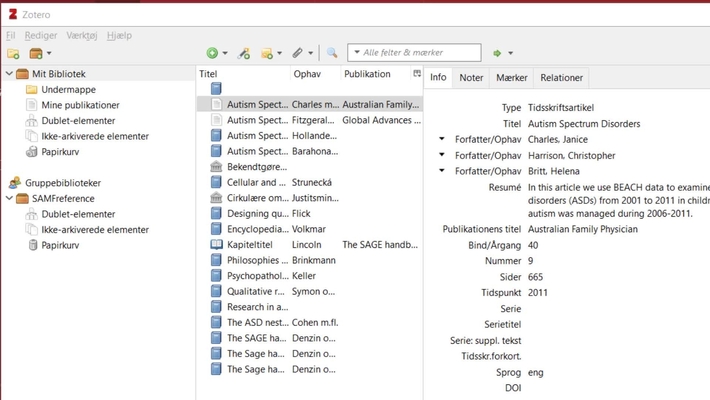Select the 'Bekendtgøre...' statute item
710x400 pixels.
pyautogui.click(x=310, y=167)
